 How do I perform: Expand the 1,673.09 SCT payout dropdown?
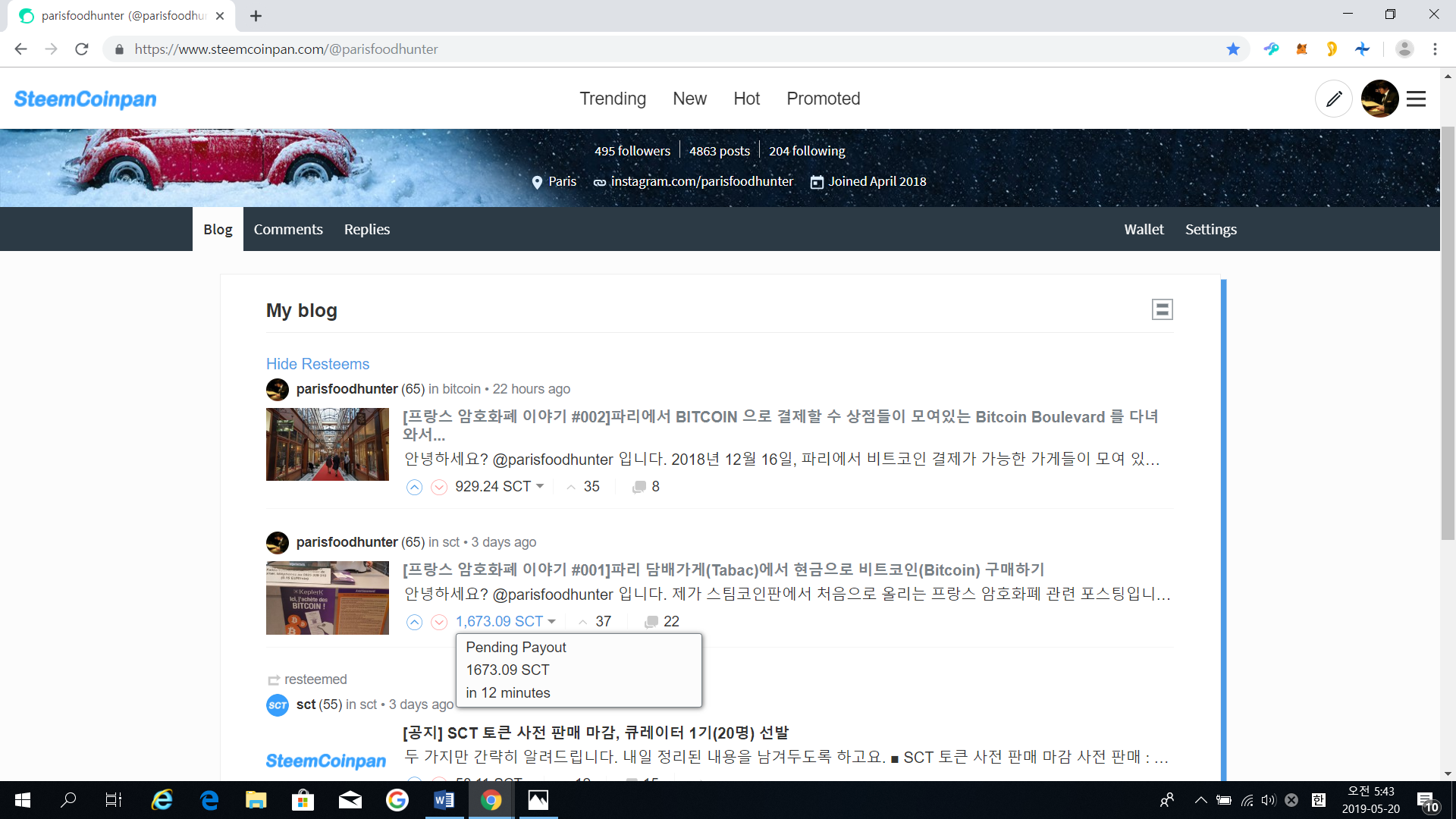[552, 621]
